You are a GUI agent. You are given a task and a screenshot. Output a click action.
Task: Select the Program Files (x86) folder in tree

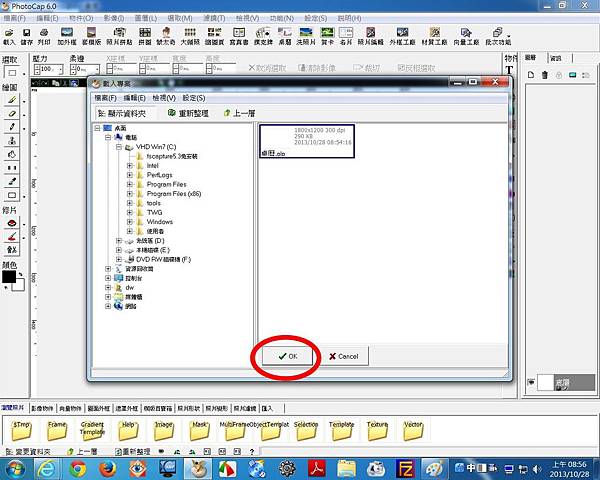tap(174, 194)
